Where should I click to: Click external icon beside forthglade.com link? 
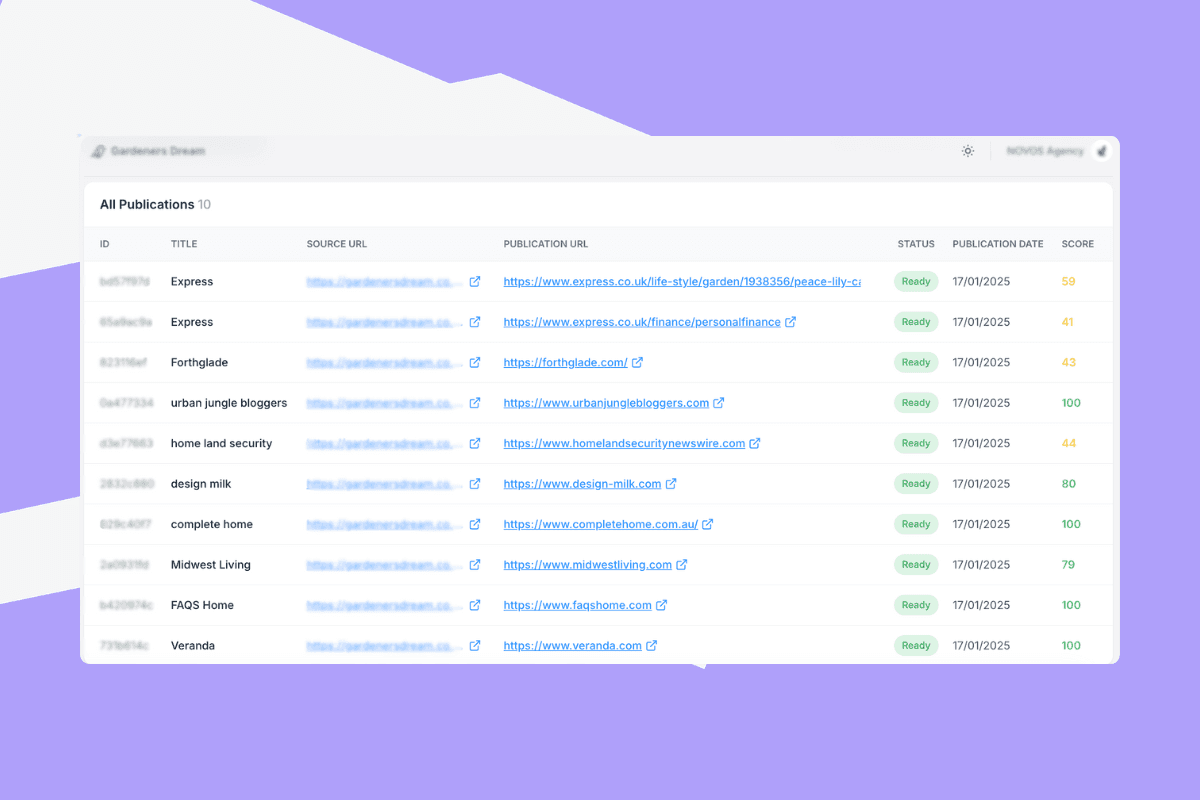pos(638,362)
